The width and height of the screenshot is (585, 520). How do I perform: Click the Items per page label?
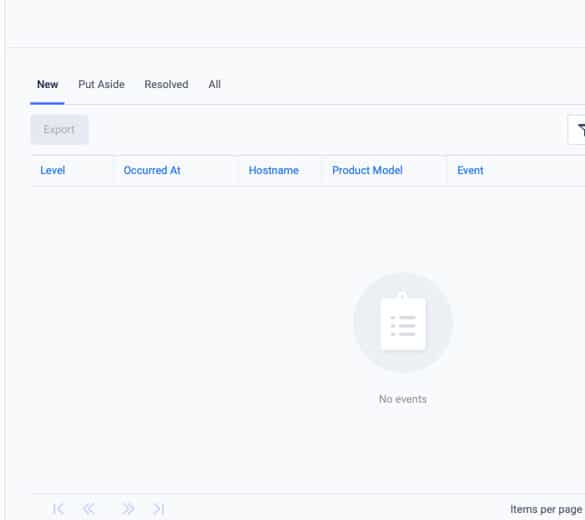[546, 509]
